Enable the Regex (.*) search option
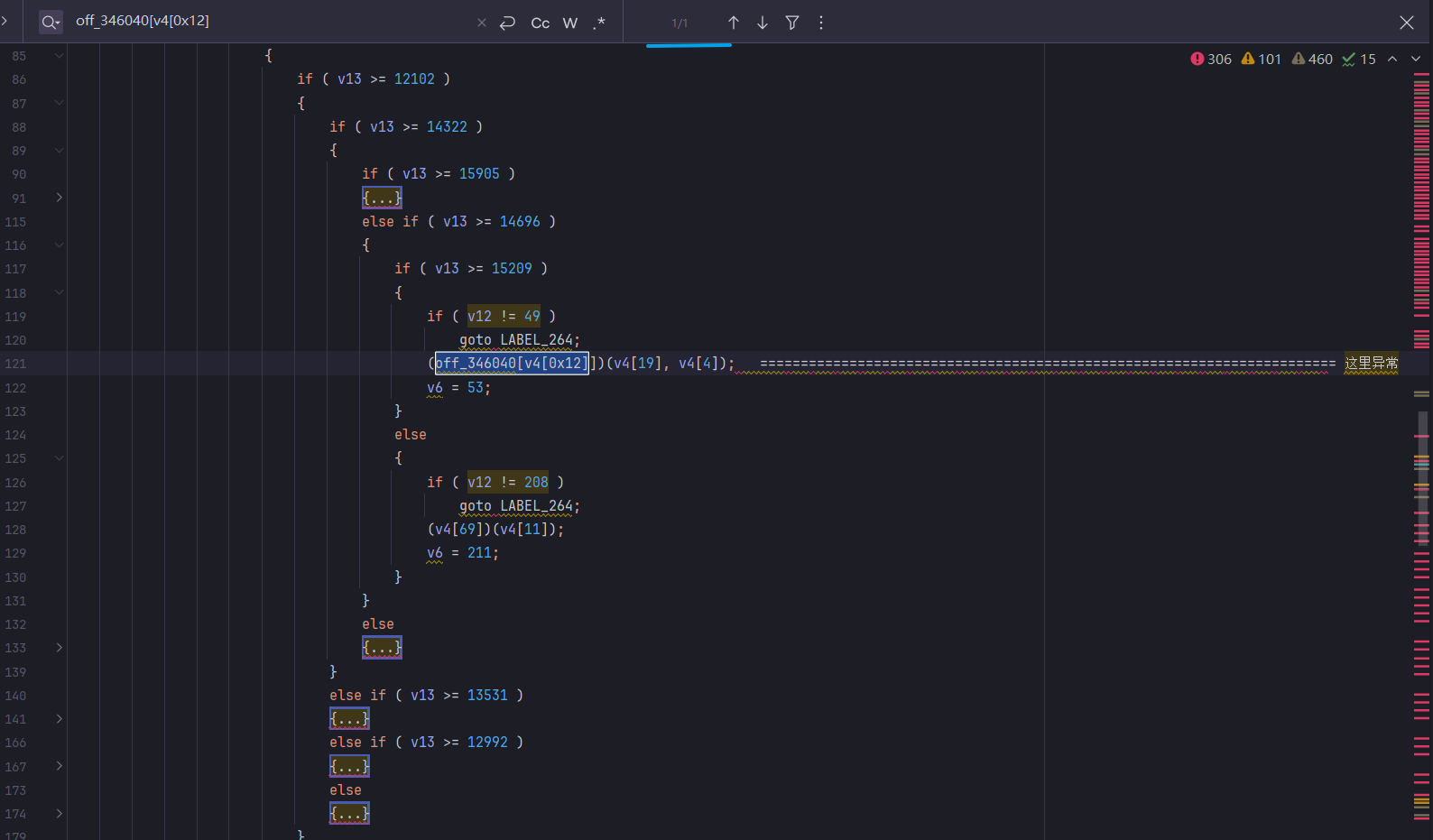The image size is (1433, 840). [599, 23]
